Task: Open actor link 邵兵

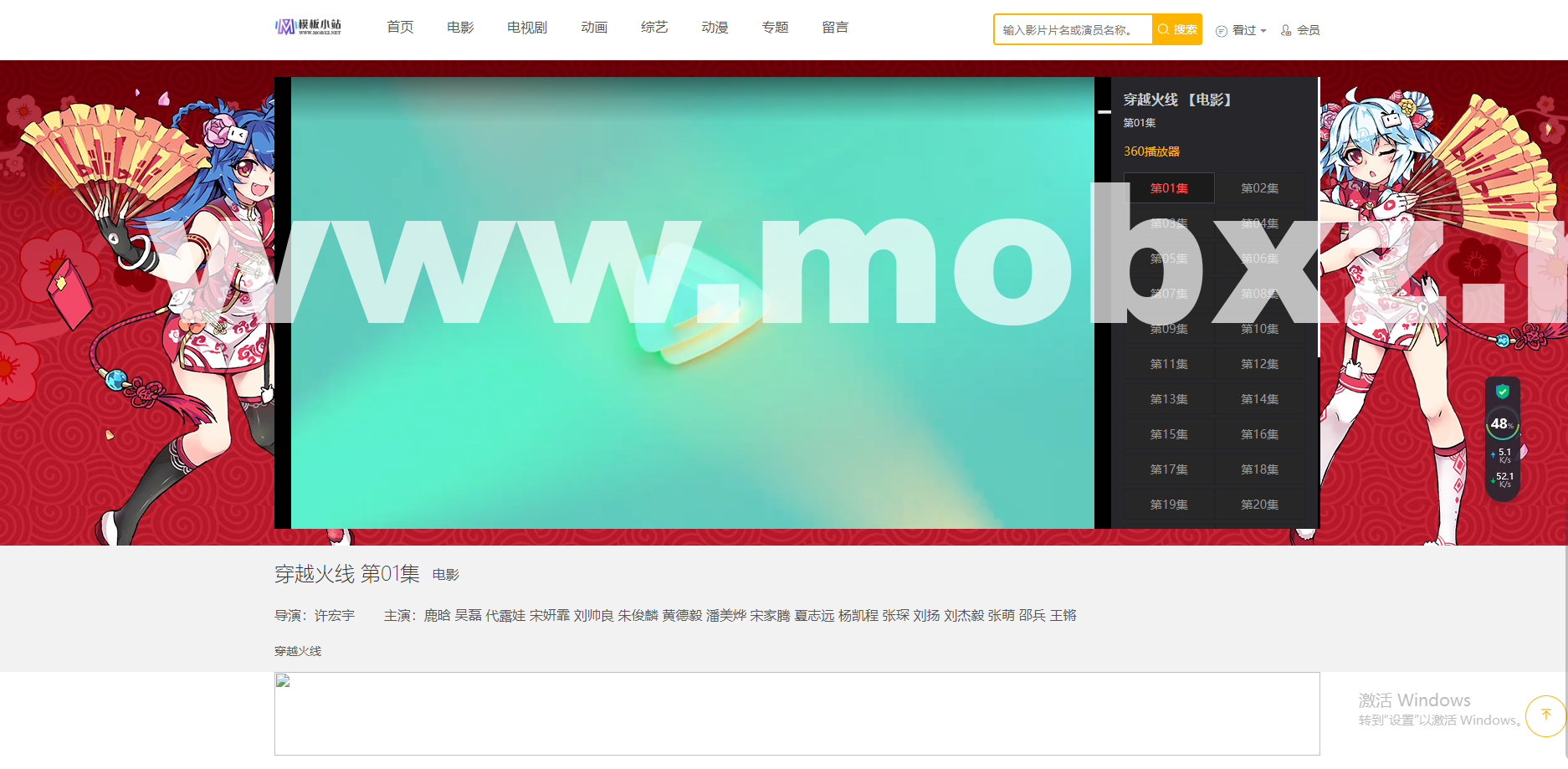Action: pos(1033,616)
